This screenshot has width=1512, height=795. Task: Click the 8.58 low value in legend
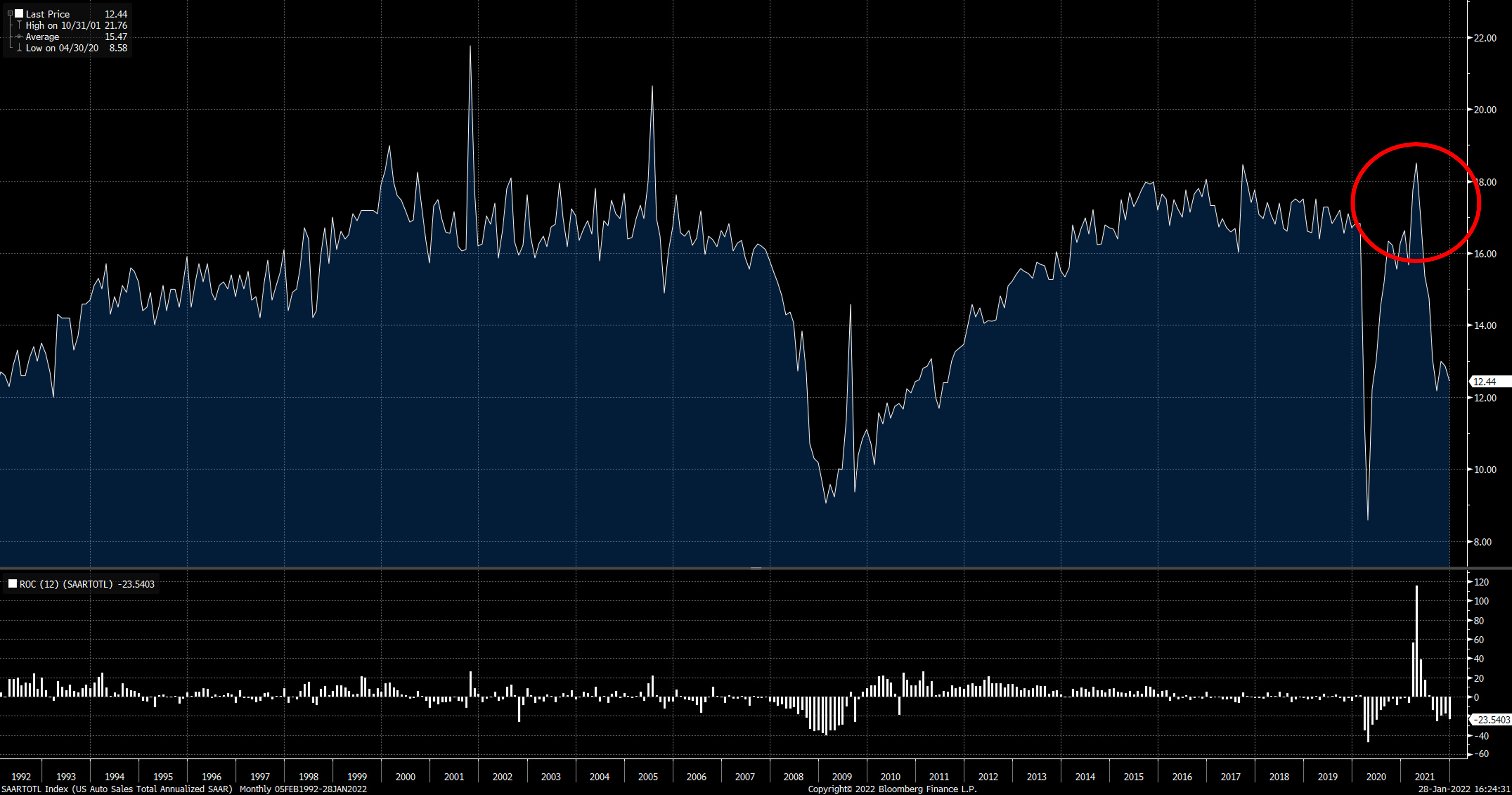pyautogui.click(x=118, y=48)
